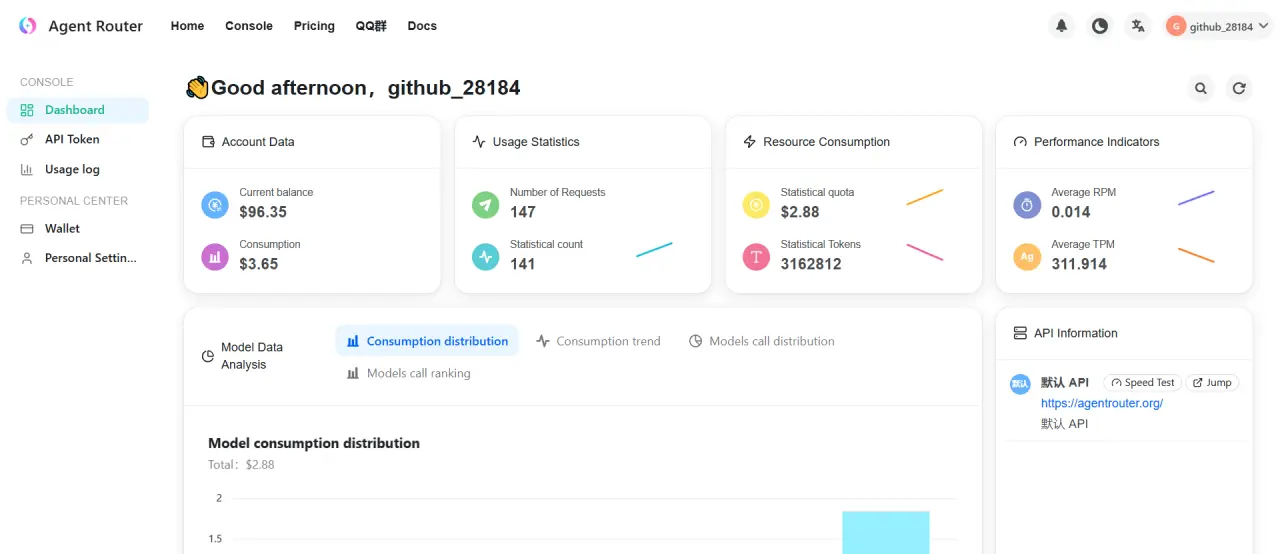Click the API Information server icon
Screen dimensions: 1280x554
(1020, 333)
